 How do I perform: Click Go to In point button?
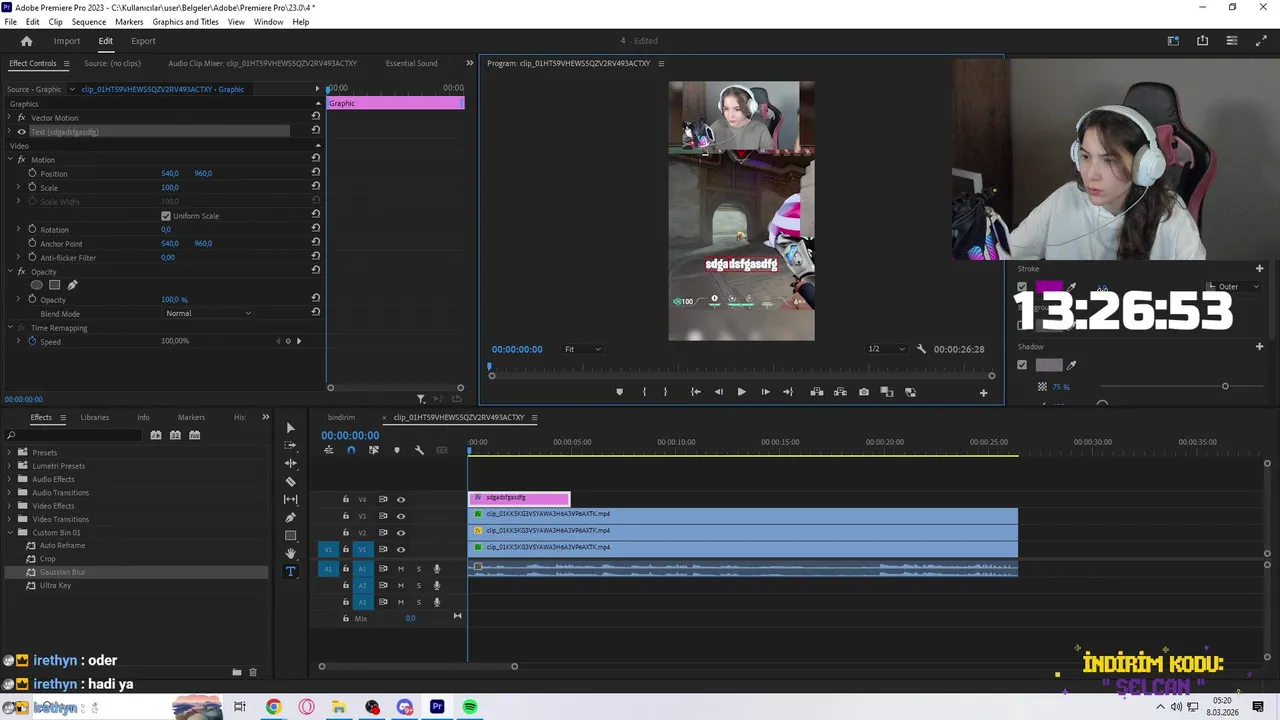695,392
